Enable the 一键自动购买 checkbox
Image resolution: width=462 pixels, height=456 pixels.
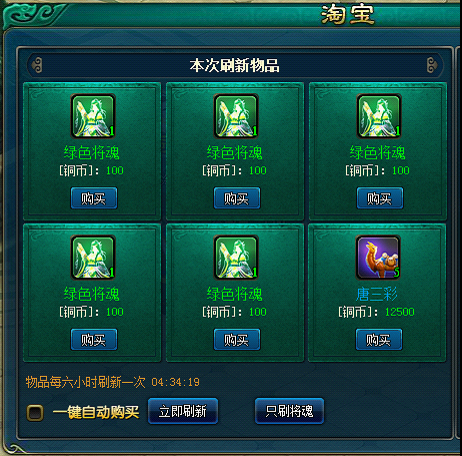coord(35,413)
